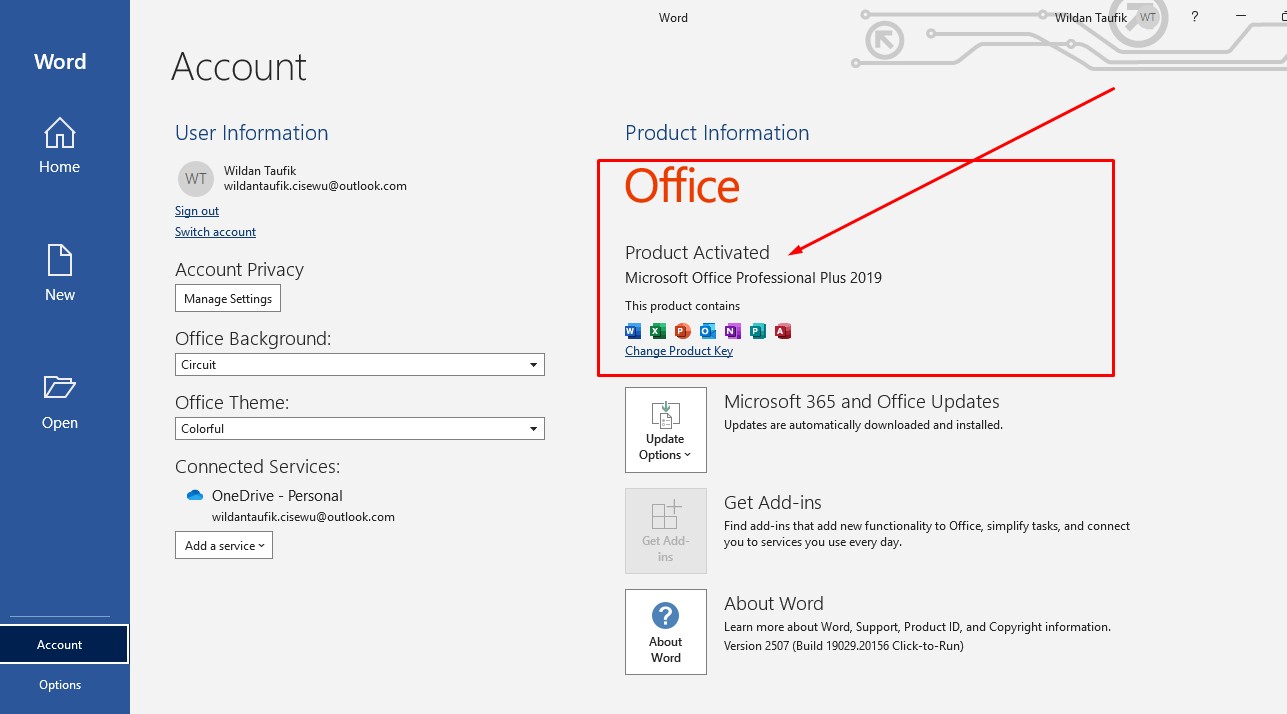The width and height of the screenshot is (1287, 714).
Task: Click the 'Product Activated' text
Action: coord(697,253)
